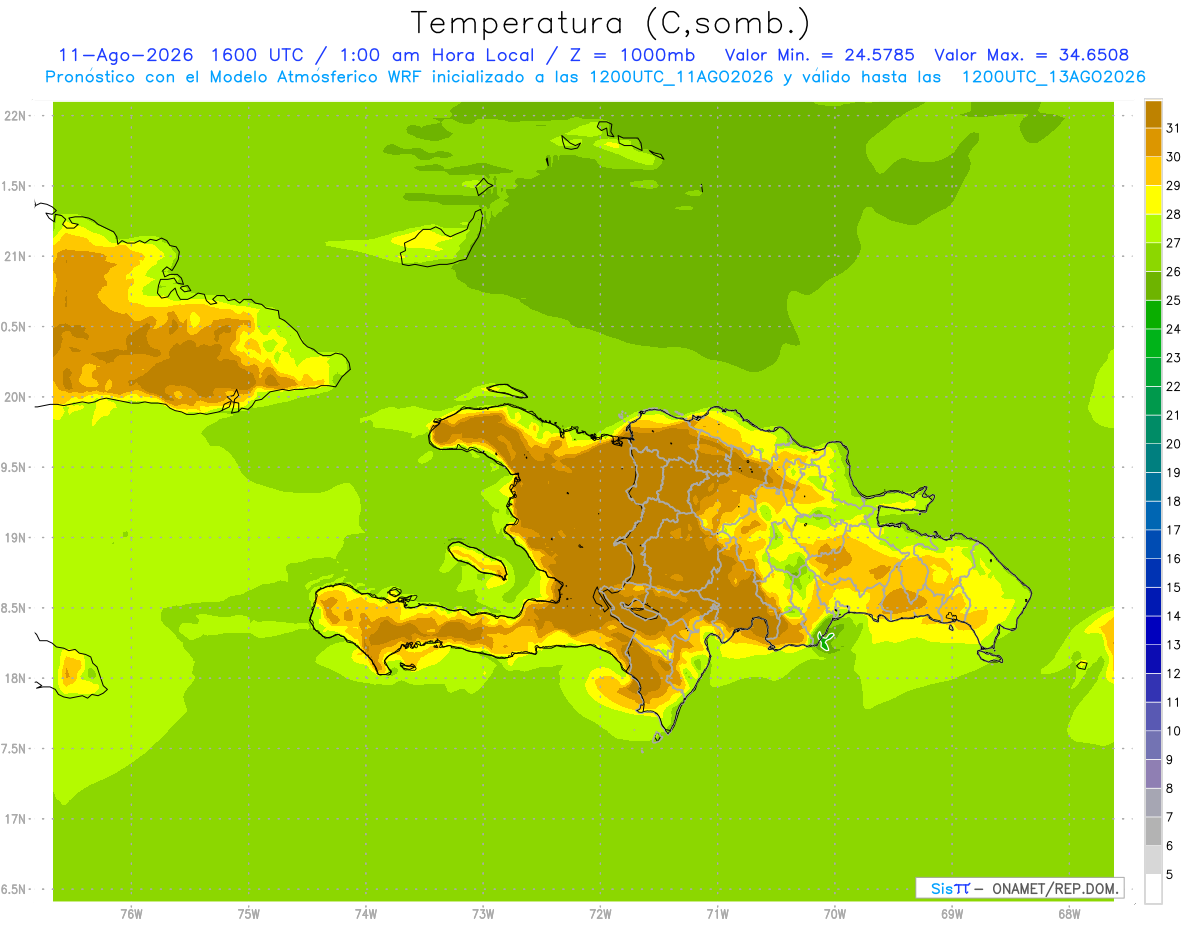The width and height of the screenshot is (1200, 927).
Task: Click the topmost dark-orange legend swatch above 31
Action: tap(1153, 114)
